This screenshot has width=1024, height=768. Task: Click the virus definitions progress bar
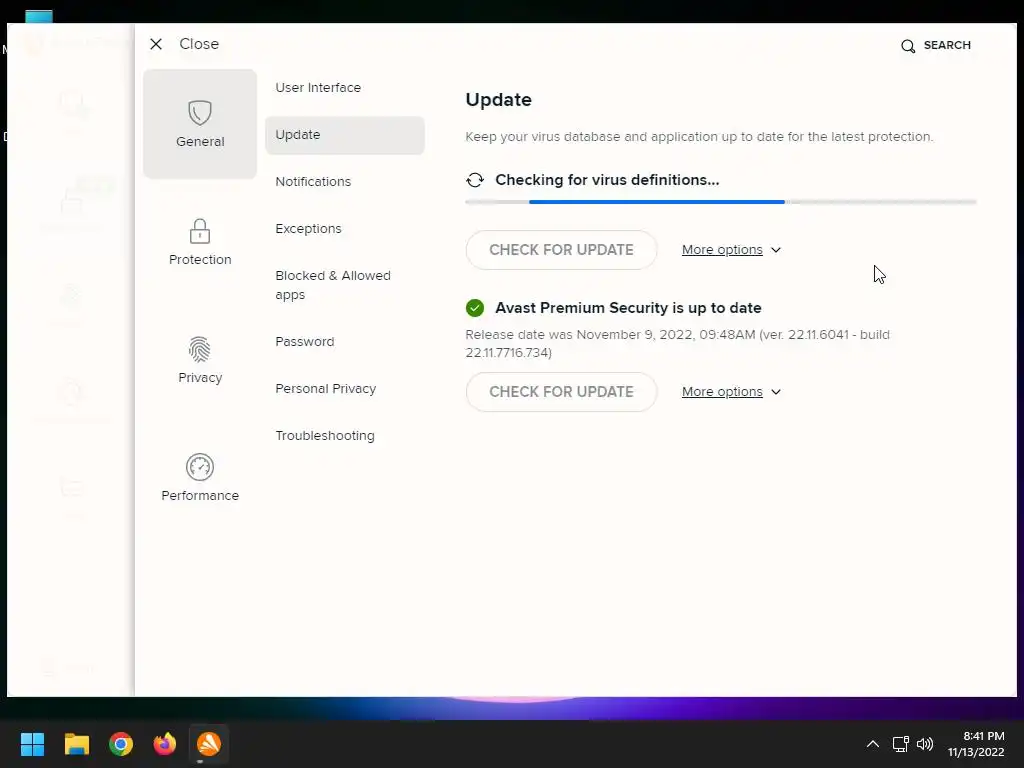pyautogui.click(x=721, y=202)
